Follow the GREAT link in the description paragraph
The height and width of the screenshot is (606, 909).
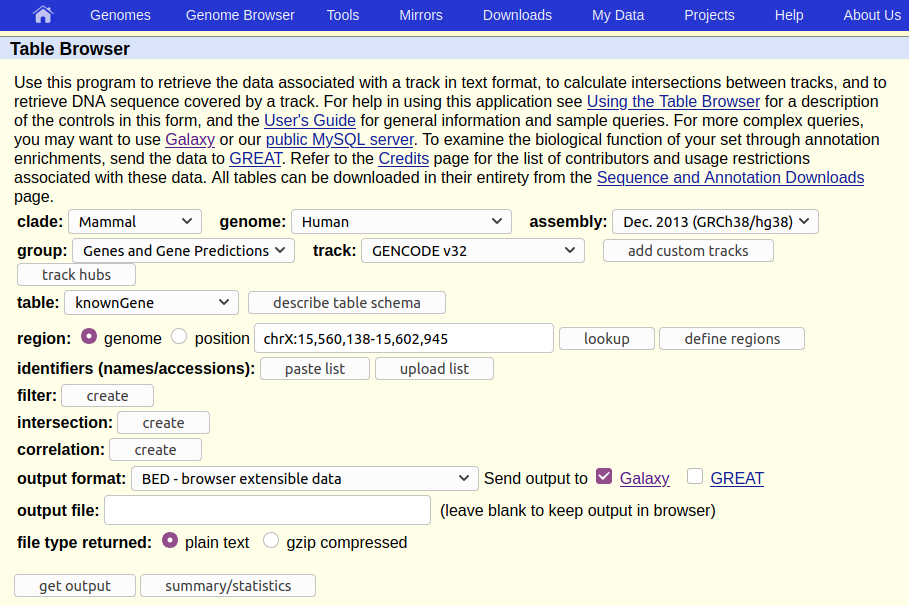(x=255, y=159)
